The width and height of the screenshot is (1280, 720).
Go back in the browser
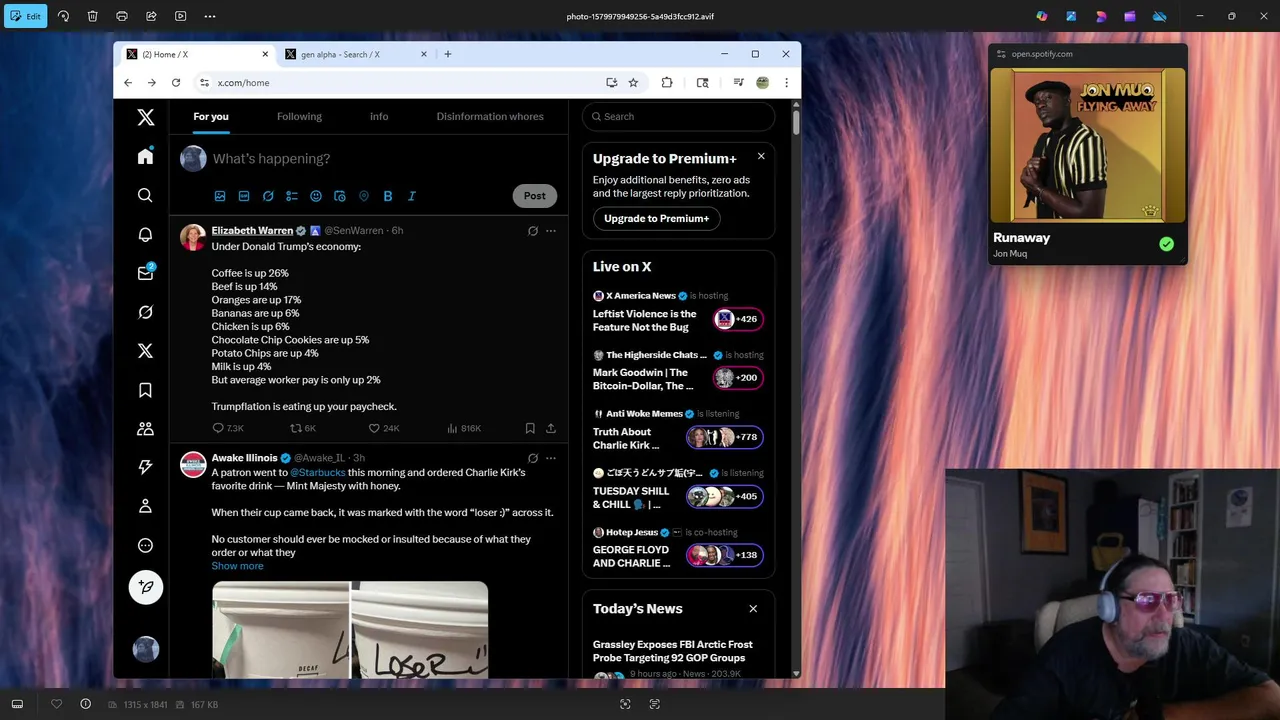coord(128,83)
